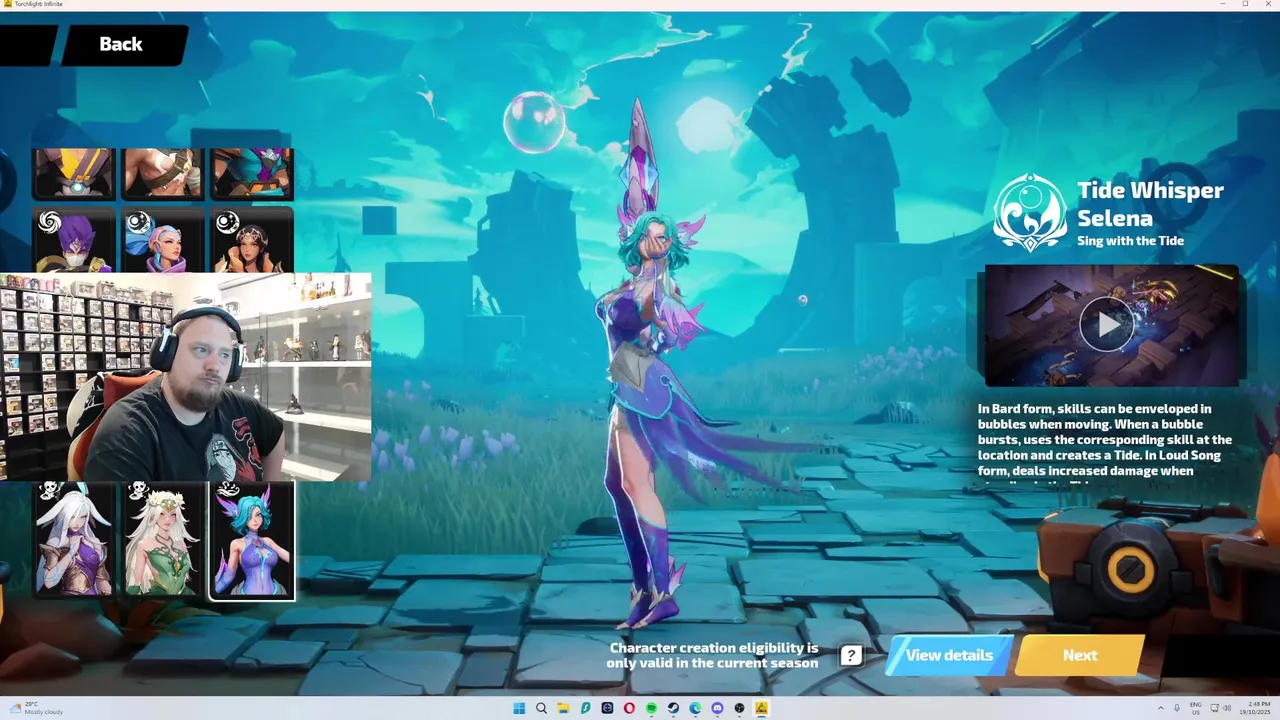Show hidden system tray icons

1161,708
